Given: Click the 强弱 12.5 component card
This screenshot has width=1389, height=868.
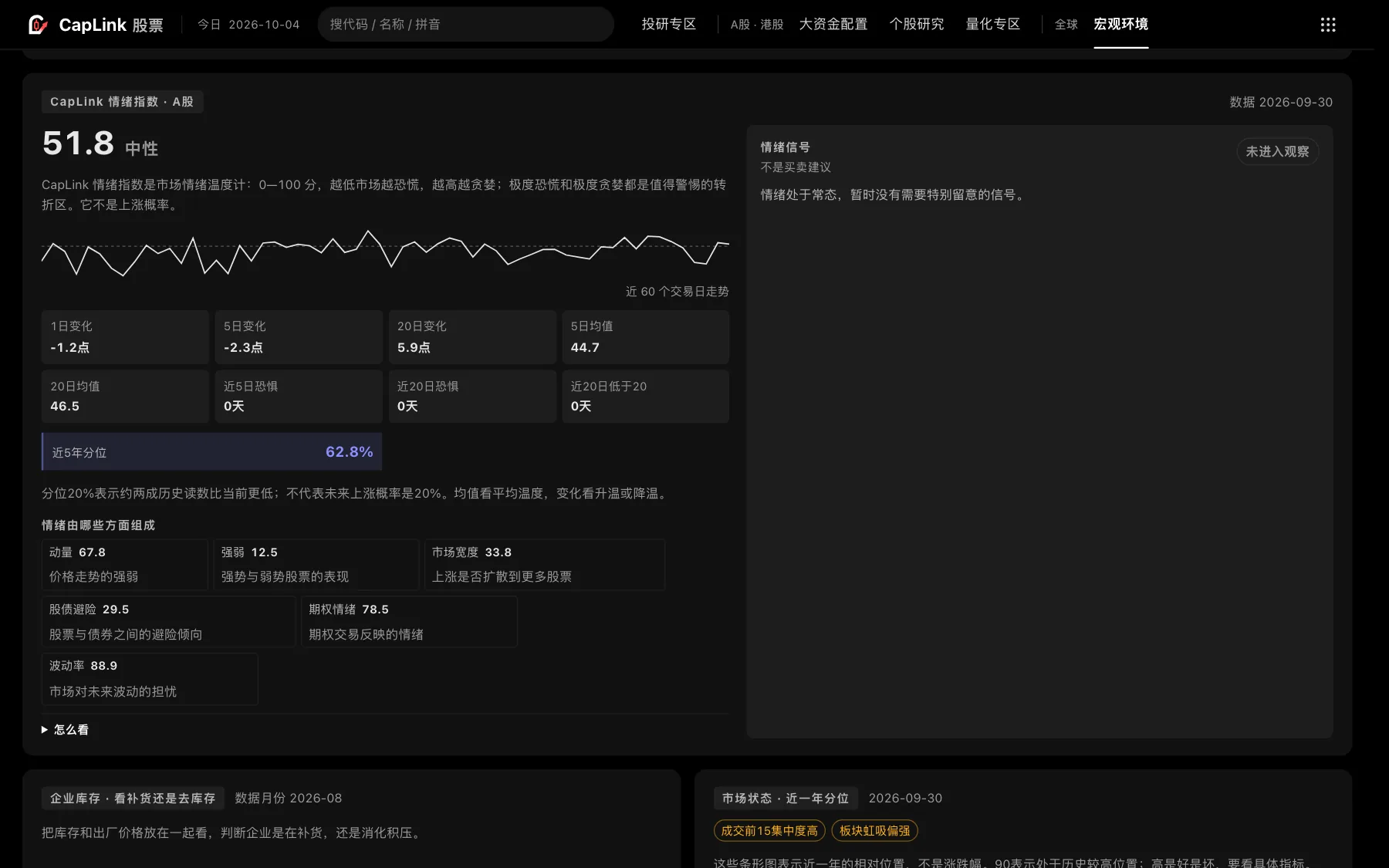Looking at the screenshot, I should (316, 565).
